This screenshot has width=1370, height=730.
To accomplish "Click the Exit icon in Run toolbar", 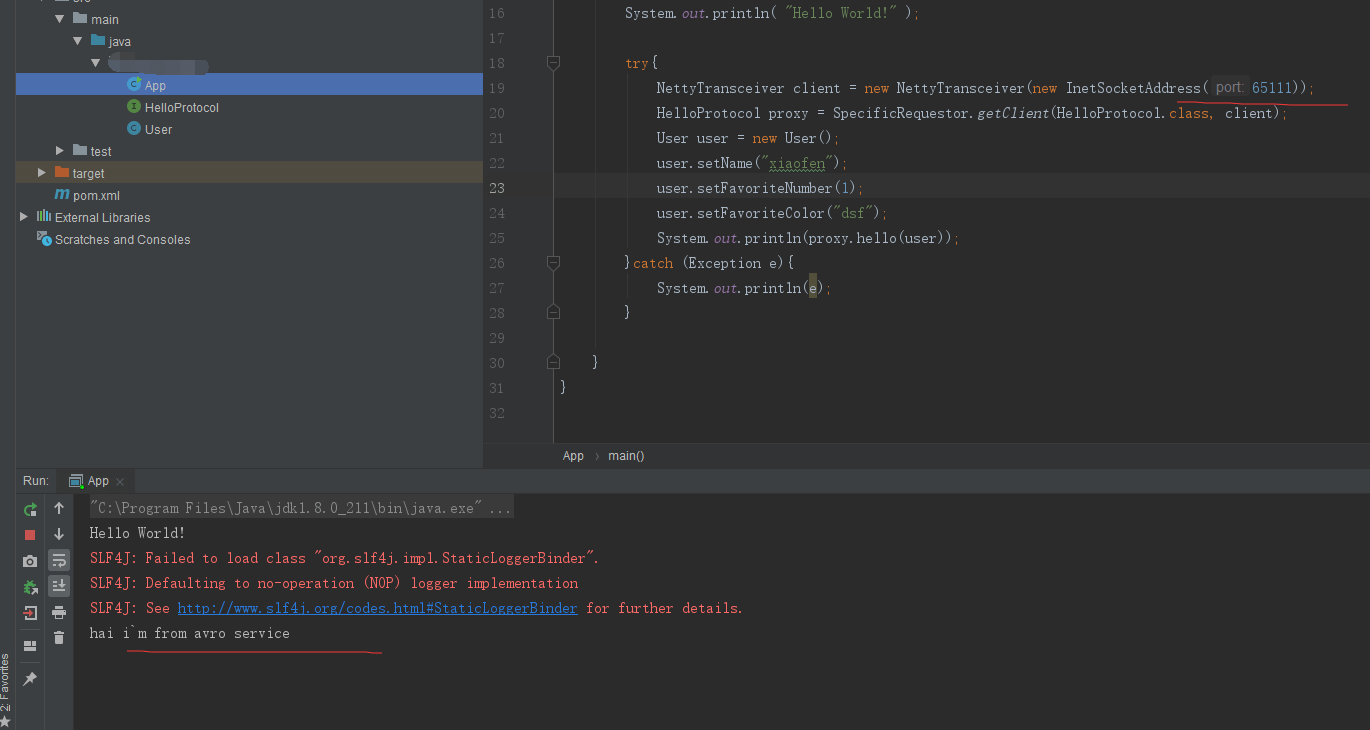I will point(30,613).
